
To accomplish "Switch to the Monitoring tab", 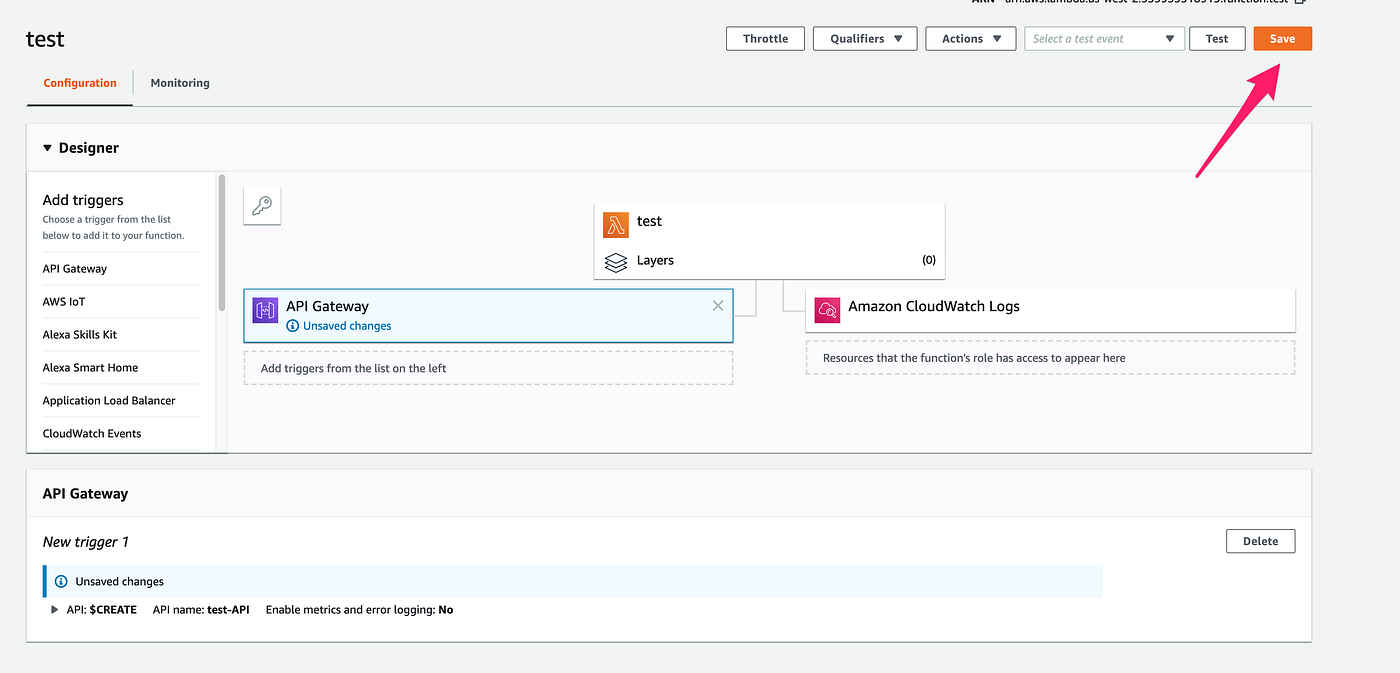I will pos(180,83).
